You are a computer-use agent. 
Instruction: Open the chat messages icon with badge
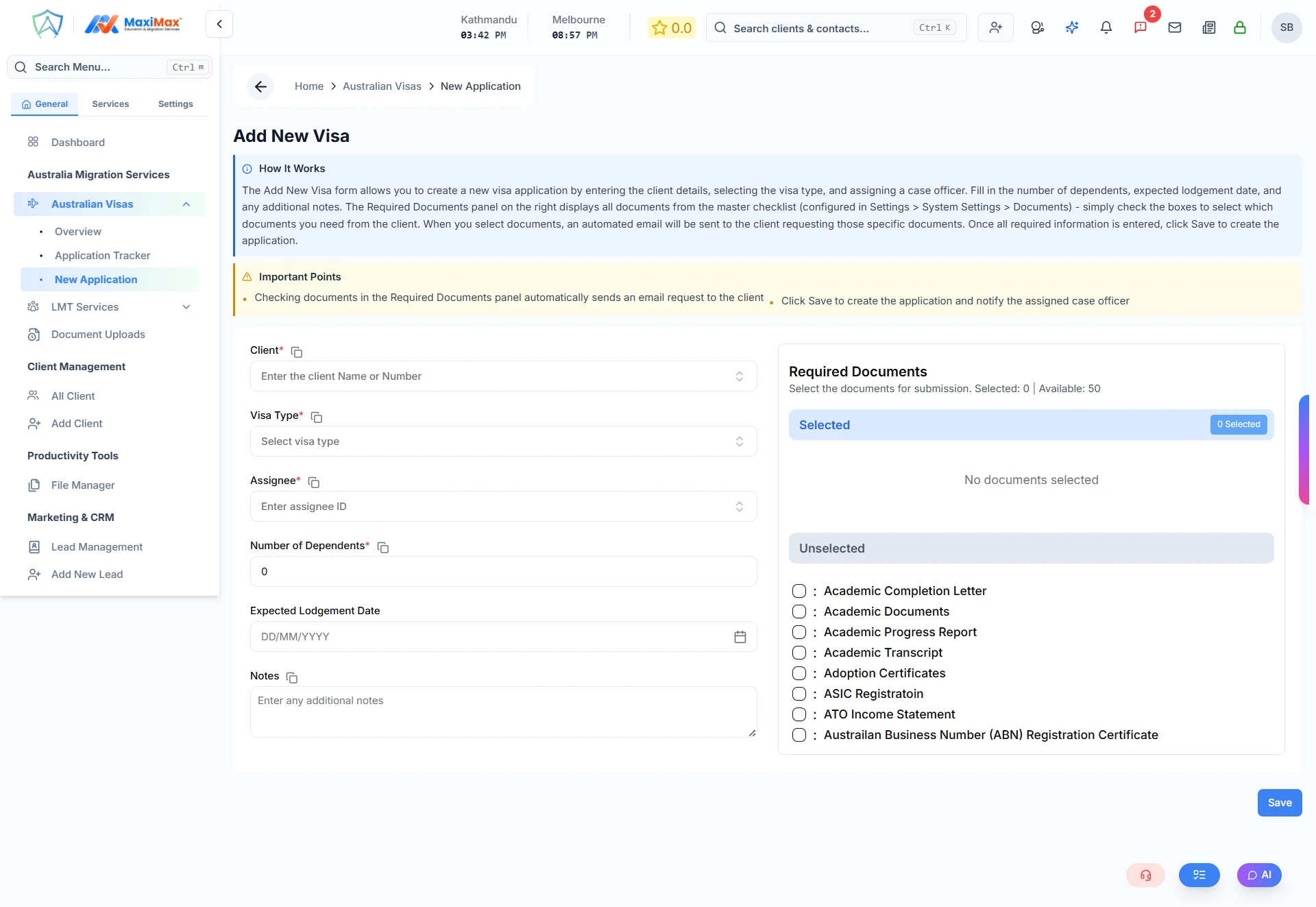click(x=1140, y=27)
